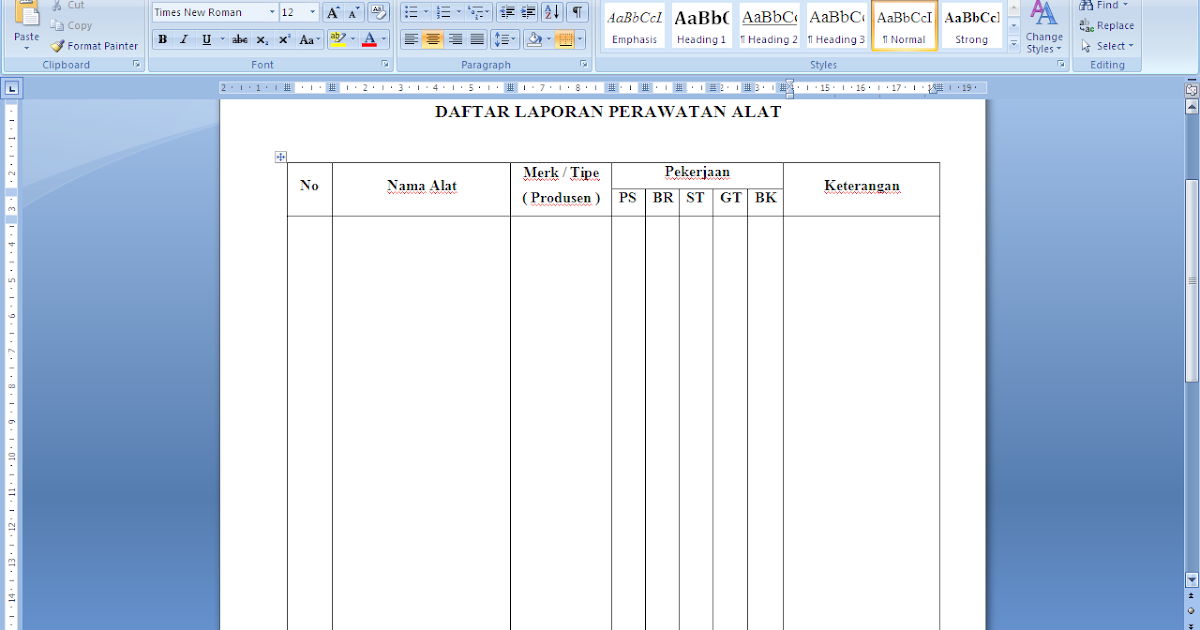Viewport: 1200px width, 630px height.
Task: Expand the Text Highlight Color options
Action: point(352,39)
